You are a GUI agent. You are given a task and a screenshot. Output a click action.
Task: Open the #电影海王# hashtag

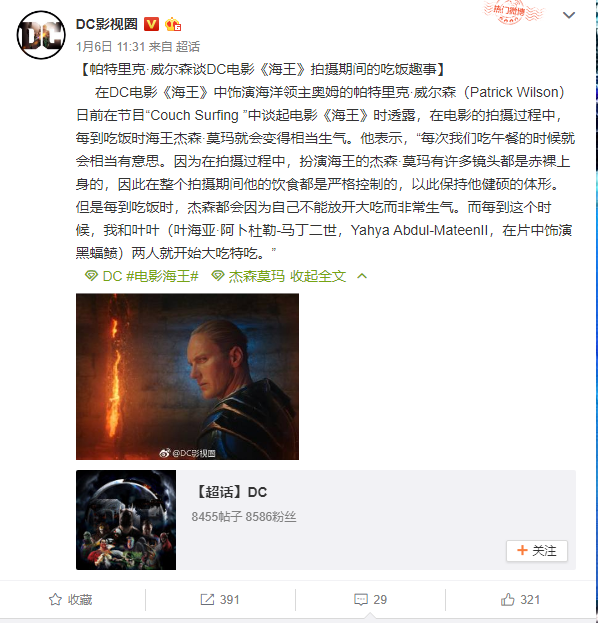pos(162,276)
